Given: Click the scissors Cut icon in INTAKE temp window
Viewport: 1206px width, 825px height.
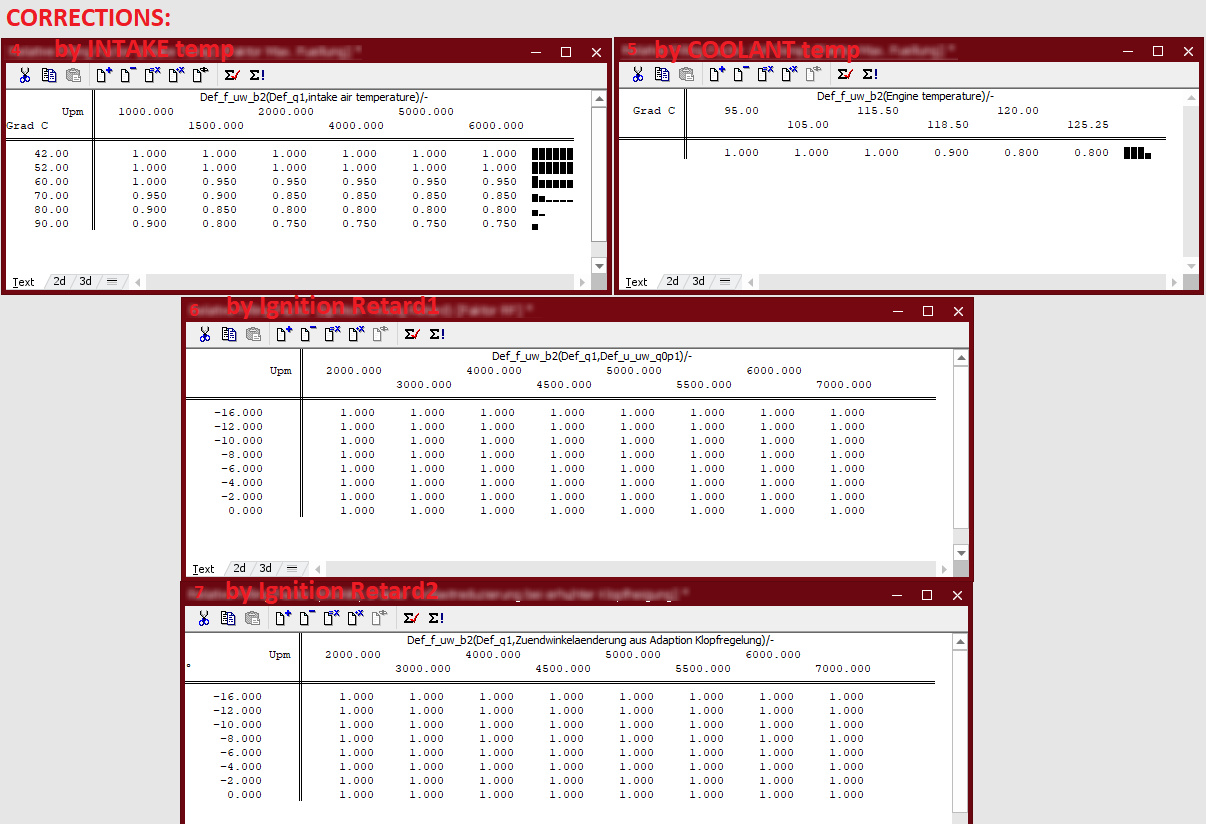Looking at the screenshot, I should (25, 75).
